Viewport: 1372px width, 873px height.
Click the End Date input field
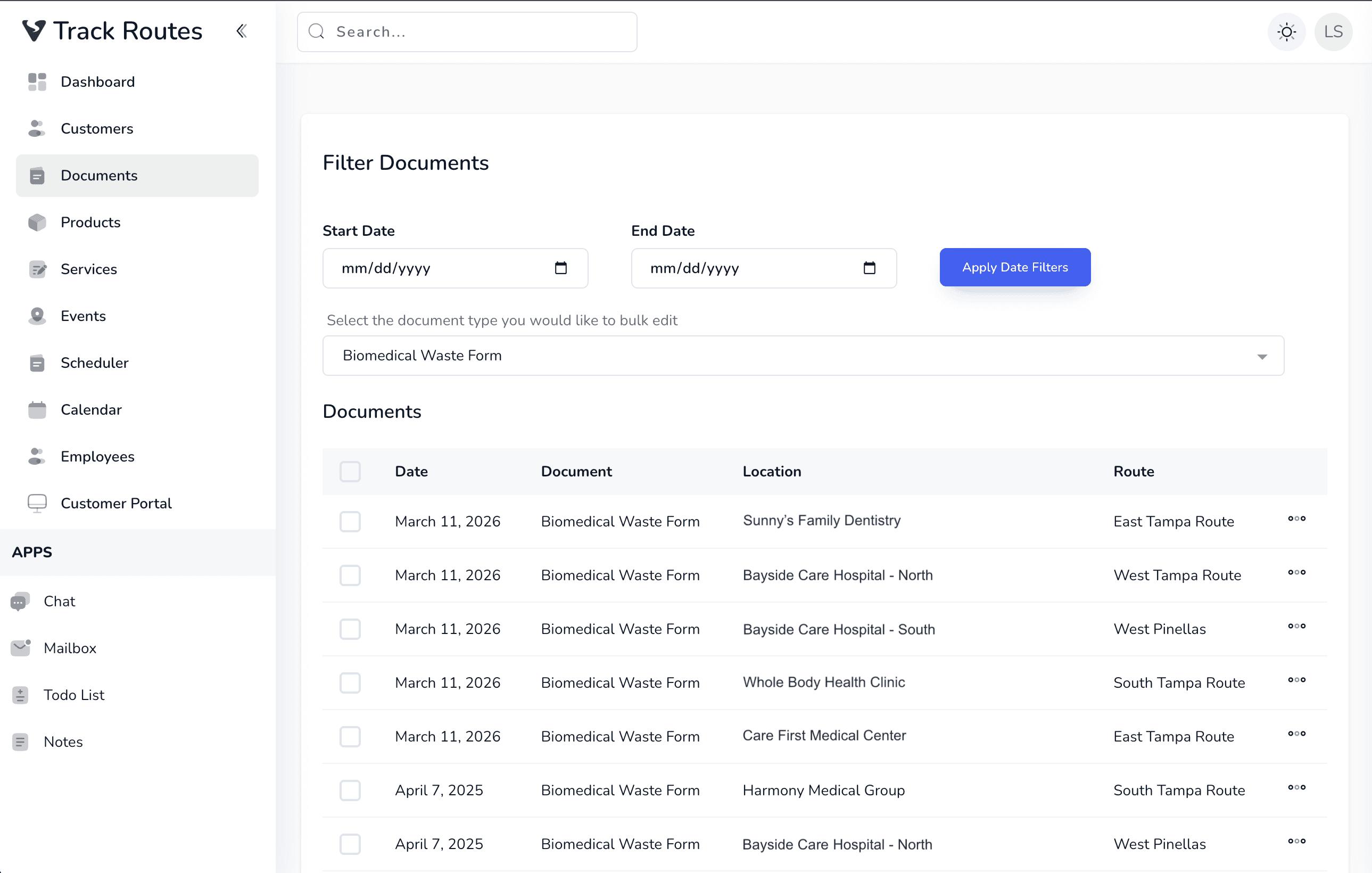(764, 268)
